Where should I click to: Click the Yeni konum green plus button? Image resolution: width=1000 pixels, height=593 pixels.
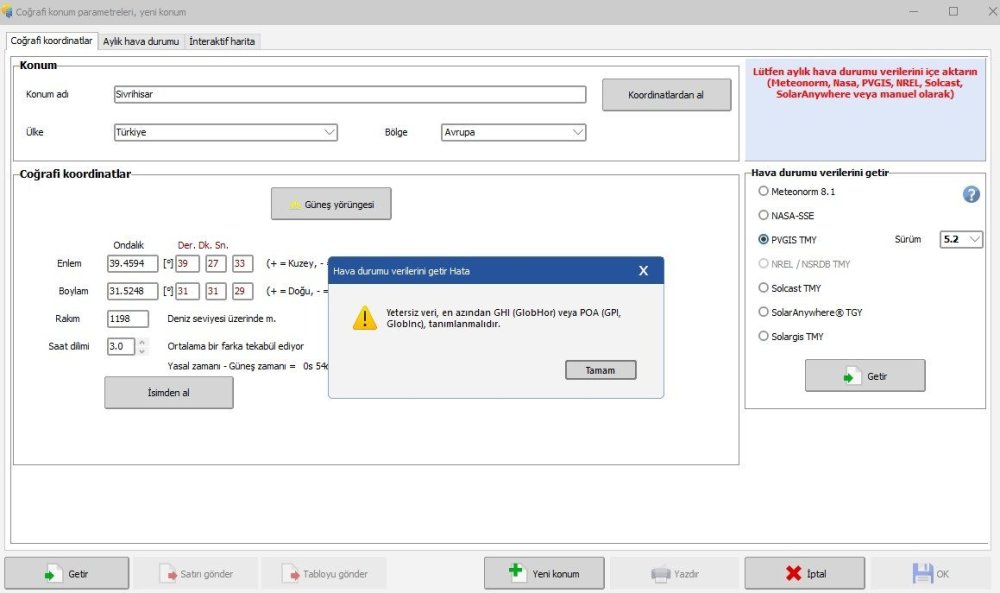[544, 574]
